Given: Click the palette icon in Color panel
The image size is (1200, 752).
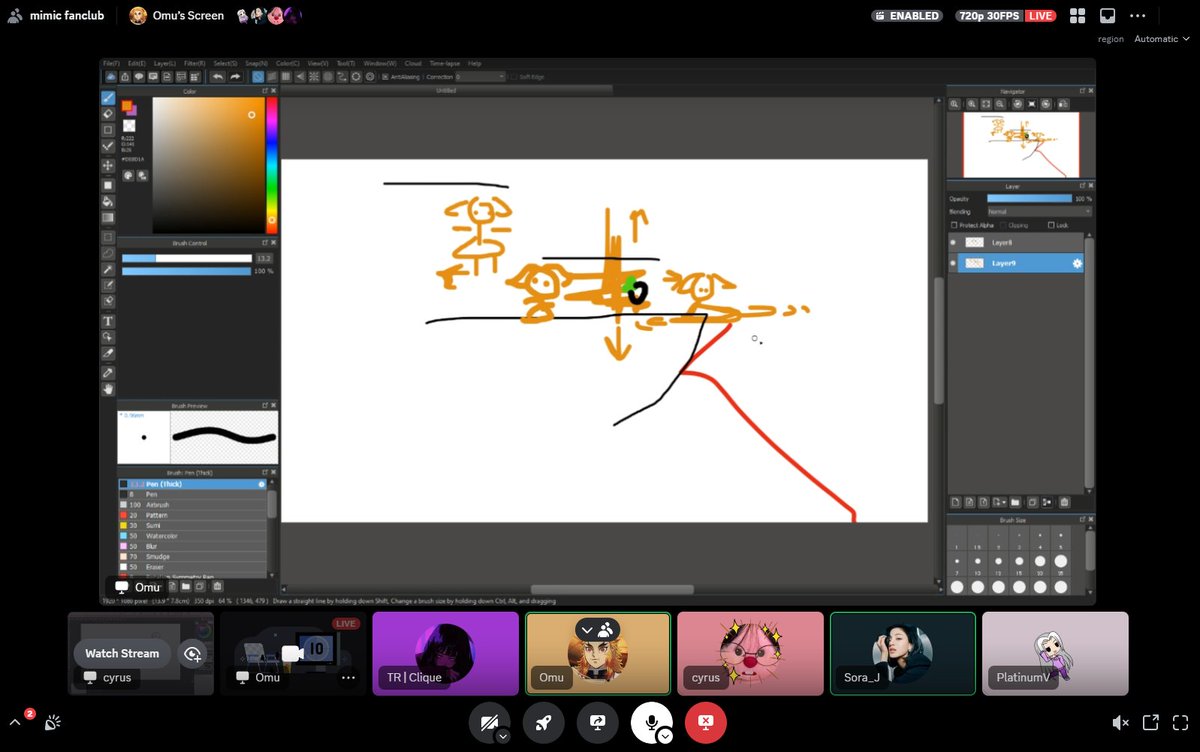Looking at the screenshot, I should point(129,176).
